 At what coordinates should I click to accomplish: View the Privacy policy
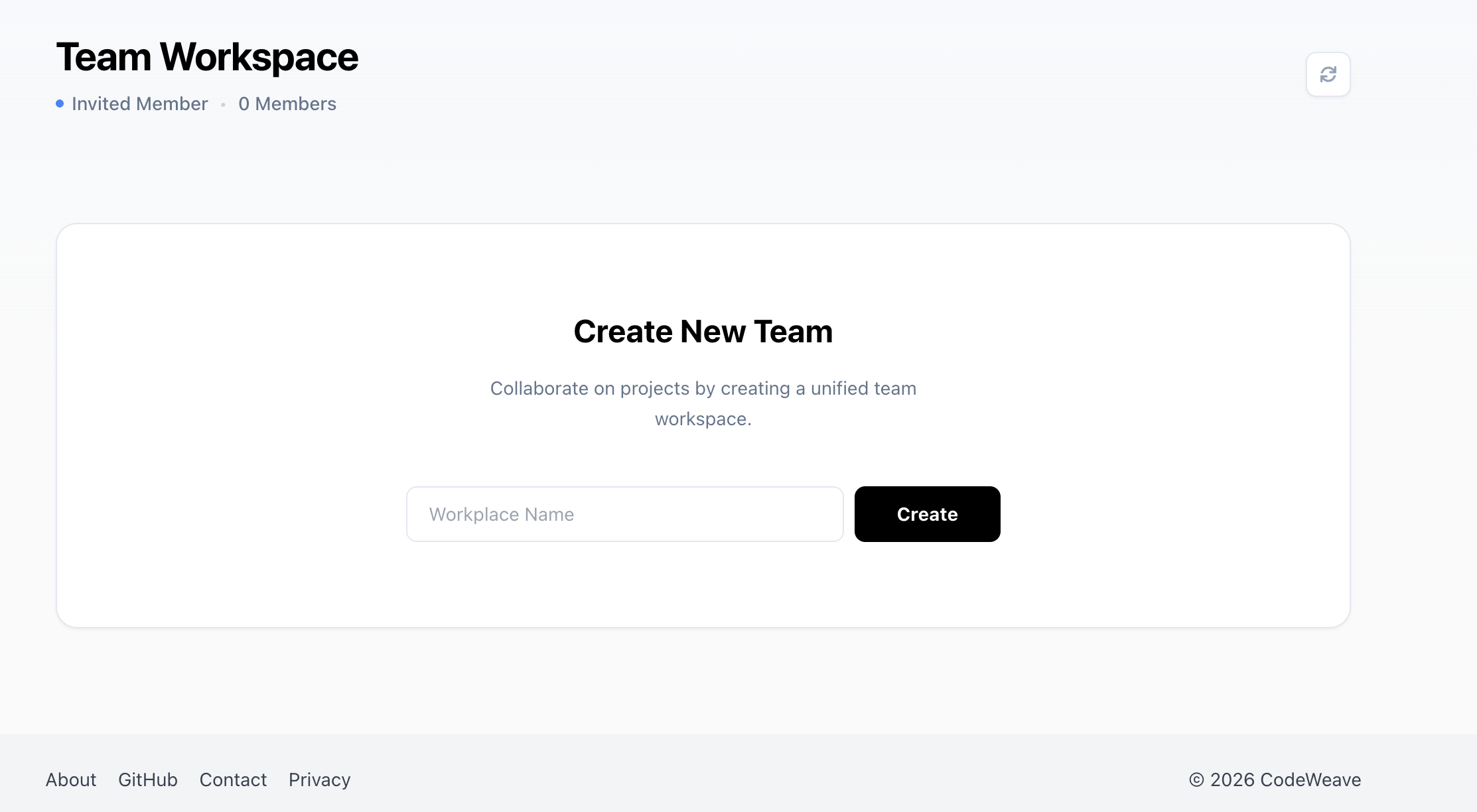click(x=319, y=779)
